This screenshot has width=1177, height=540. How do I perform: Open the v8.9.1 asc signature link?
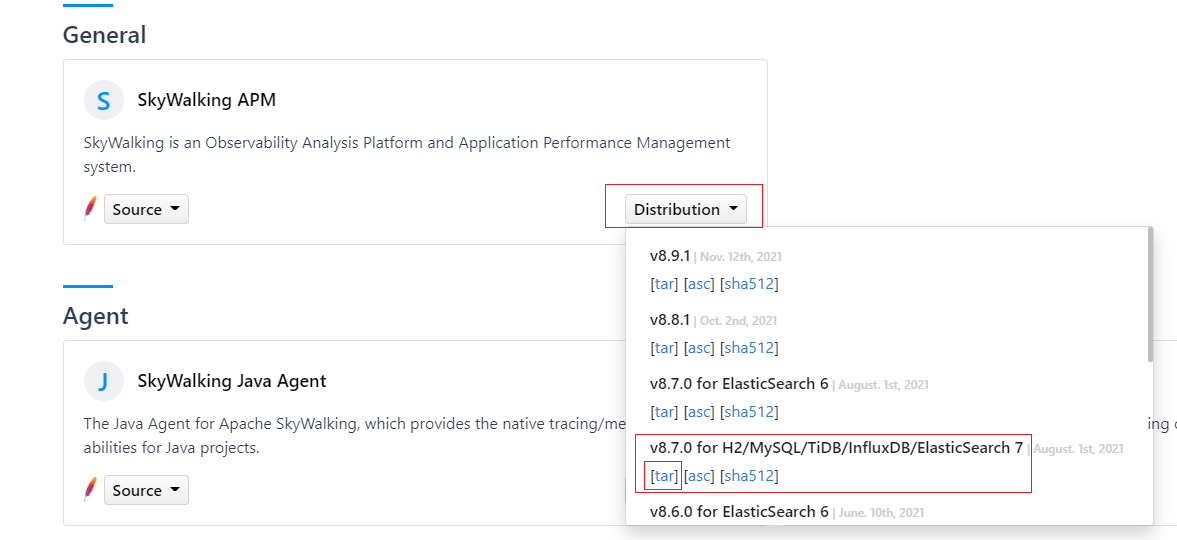pos(700,285)
